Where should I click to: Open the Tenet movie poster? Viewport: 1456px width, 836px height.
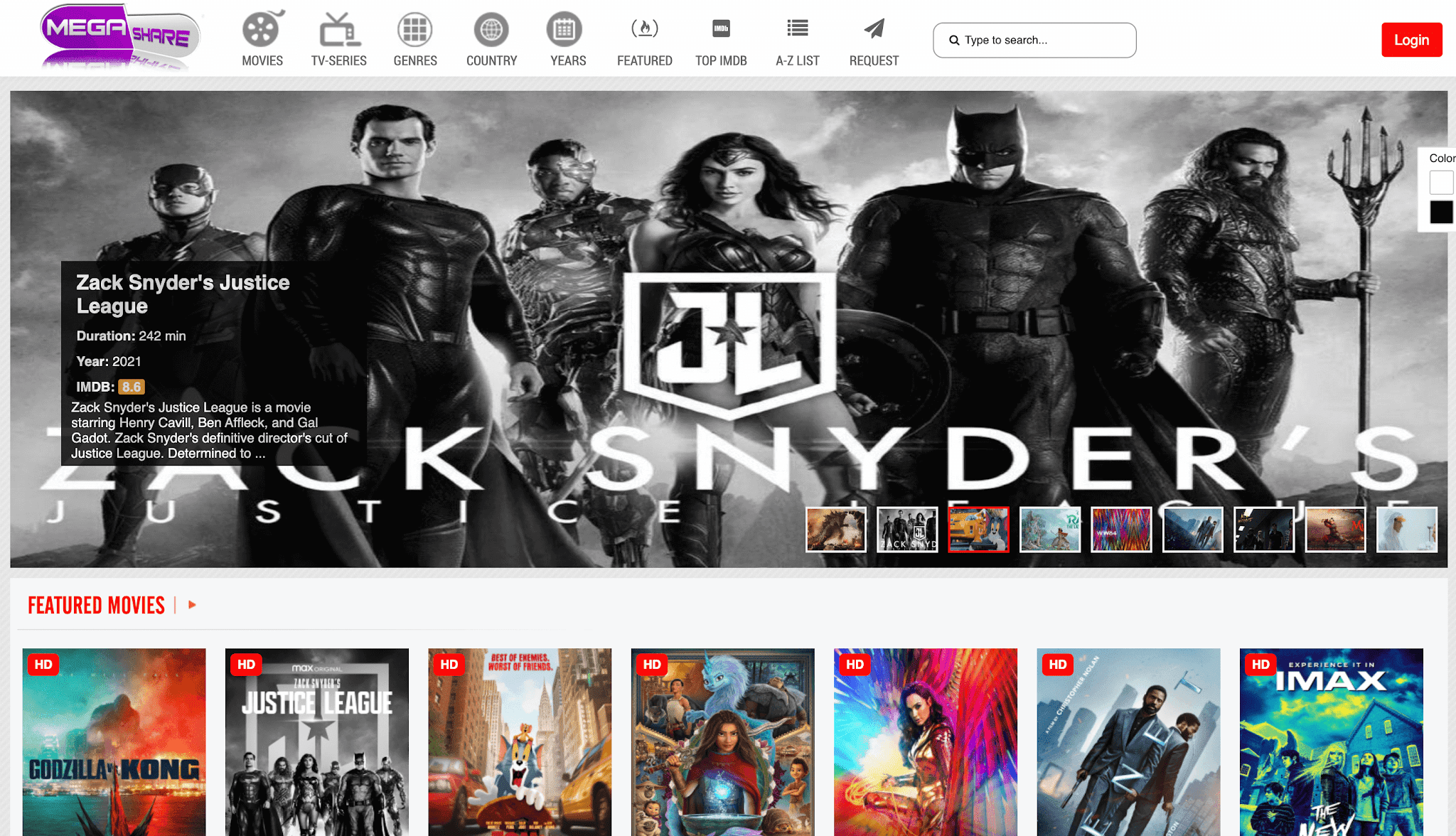point(1128,742)
